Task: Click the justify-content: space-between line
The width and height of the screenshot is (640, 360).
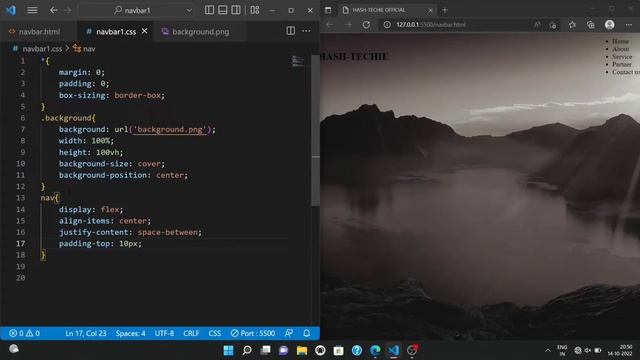Action: (x=130, y=232)
